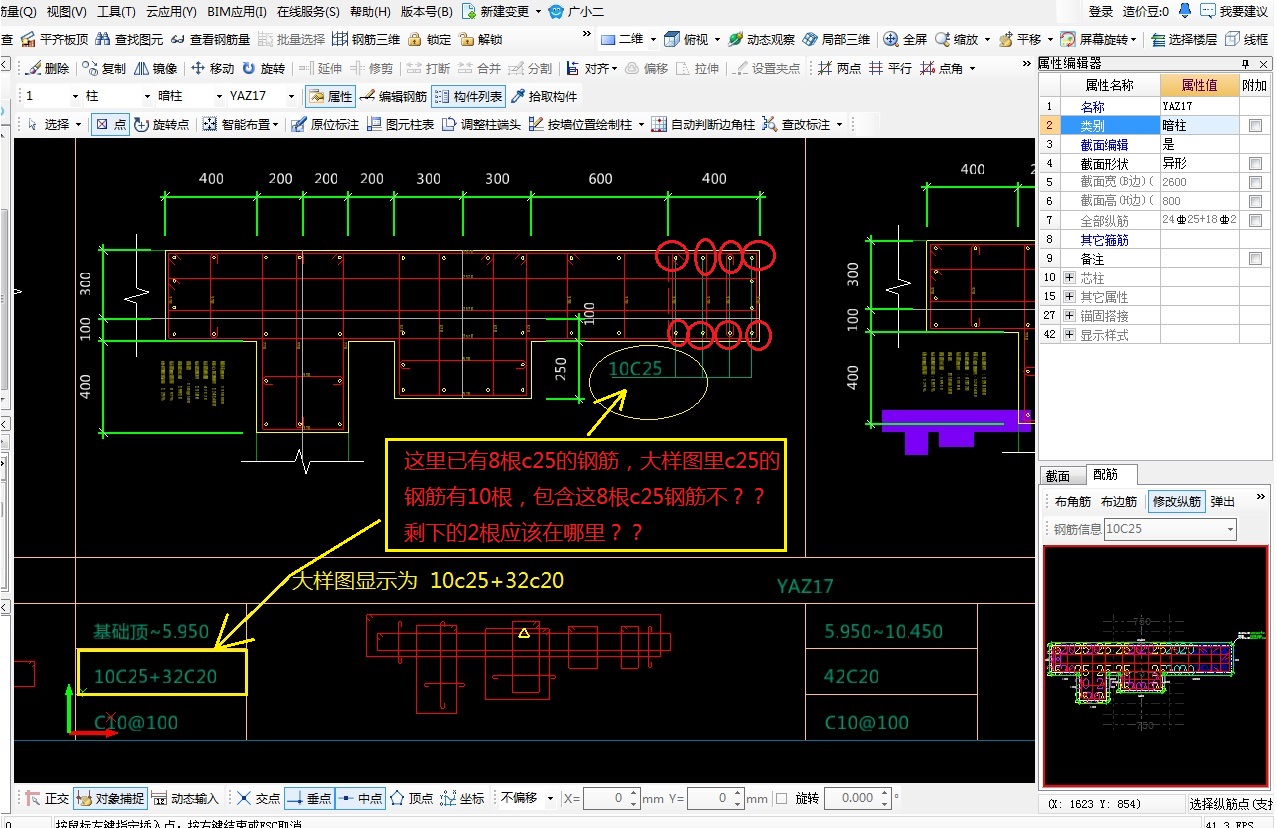Click 局部三维 tool
Screen dimensions: 1277x828
coord(836,39)
